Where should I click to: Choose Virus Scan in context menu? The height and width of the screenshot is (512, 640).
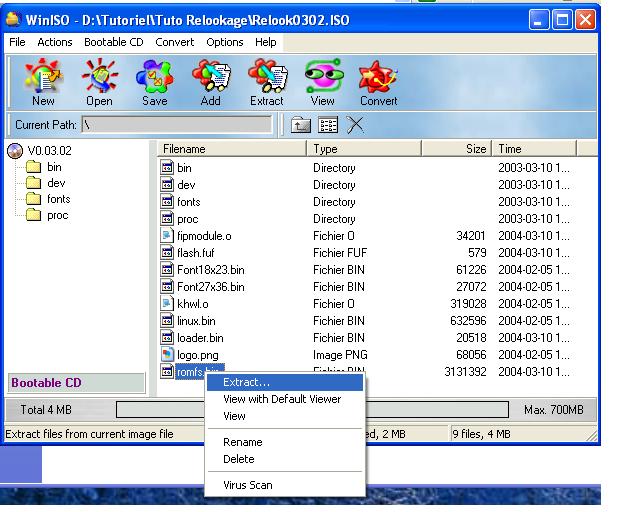[x=285, y=485]
